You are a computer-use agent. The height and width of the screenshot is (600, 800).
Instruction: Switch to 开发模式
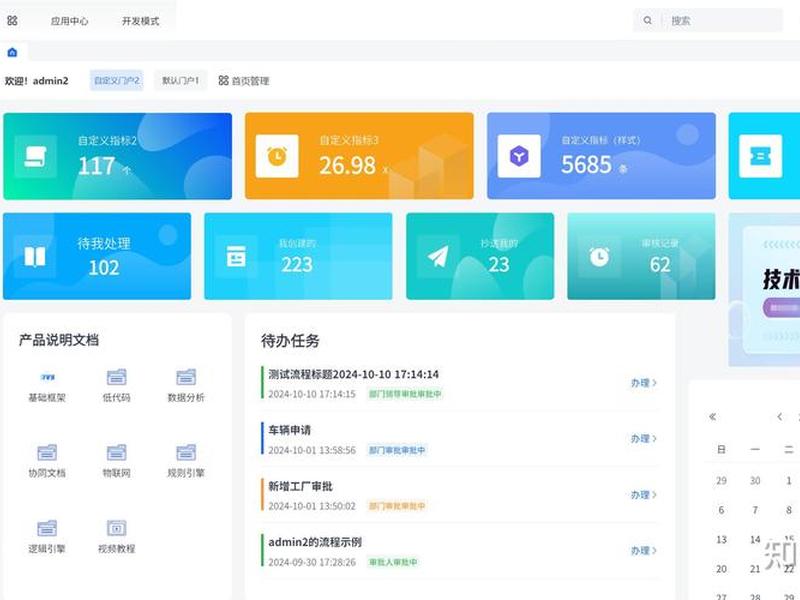pyautogui.click(x=140, y=21)
